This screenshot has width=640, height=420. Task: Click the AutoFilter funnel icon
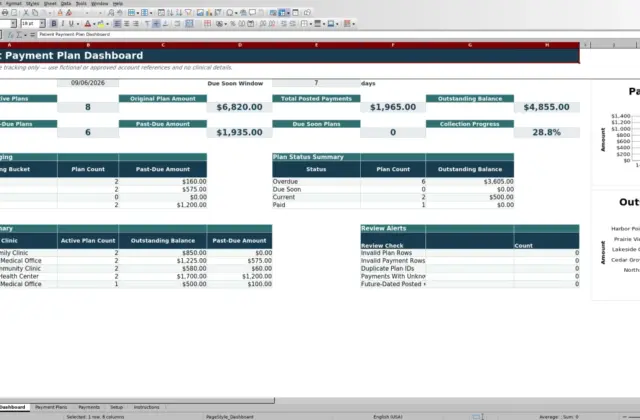pos(188,13)
